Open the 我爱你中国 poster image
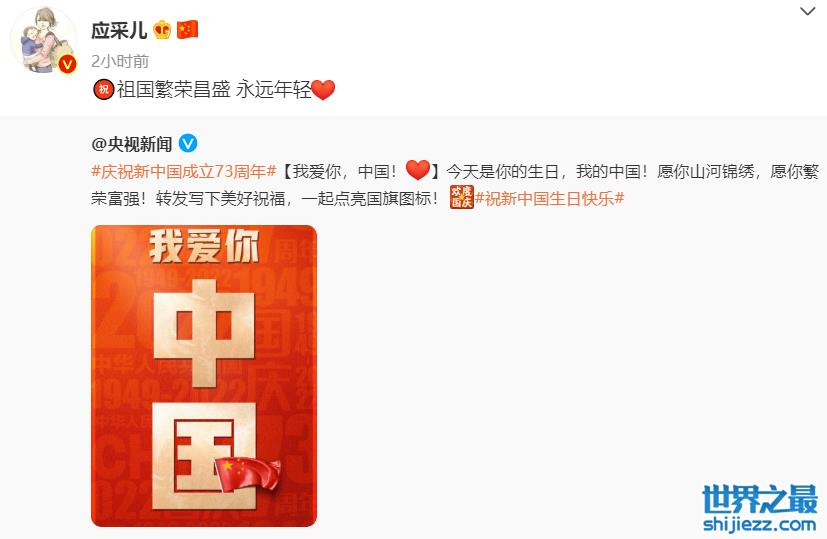Viewport: 827px width, 539px height. pos(204,376)
